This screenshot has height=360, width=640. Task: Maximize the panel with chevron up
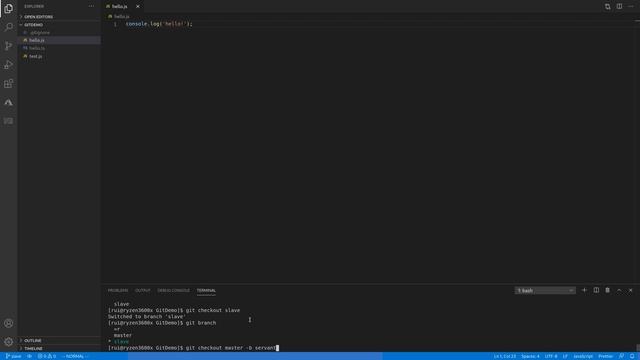tap(619, 290)
